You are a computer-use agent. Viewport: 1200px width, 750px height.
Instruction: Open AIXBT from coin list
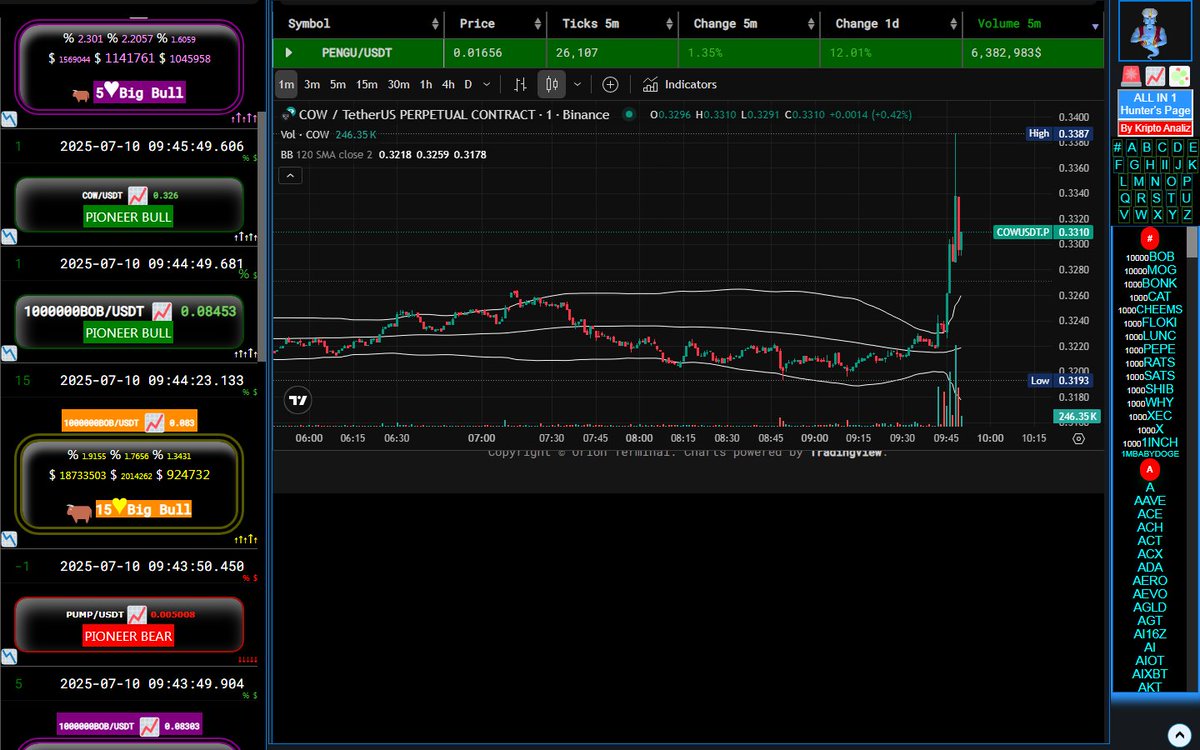(1150, 674)
